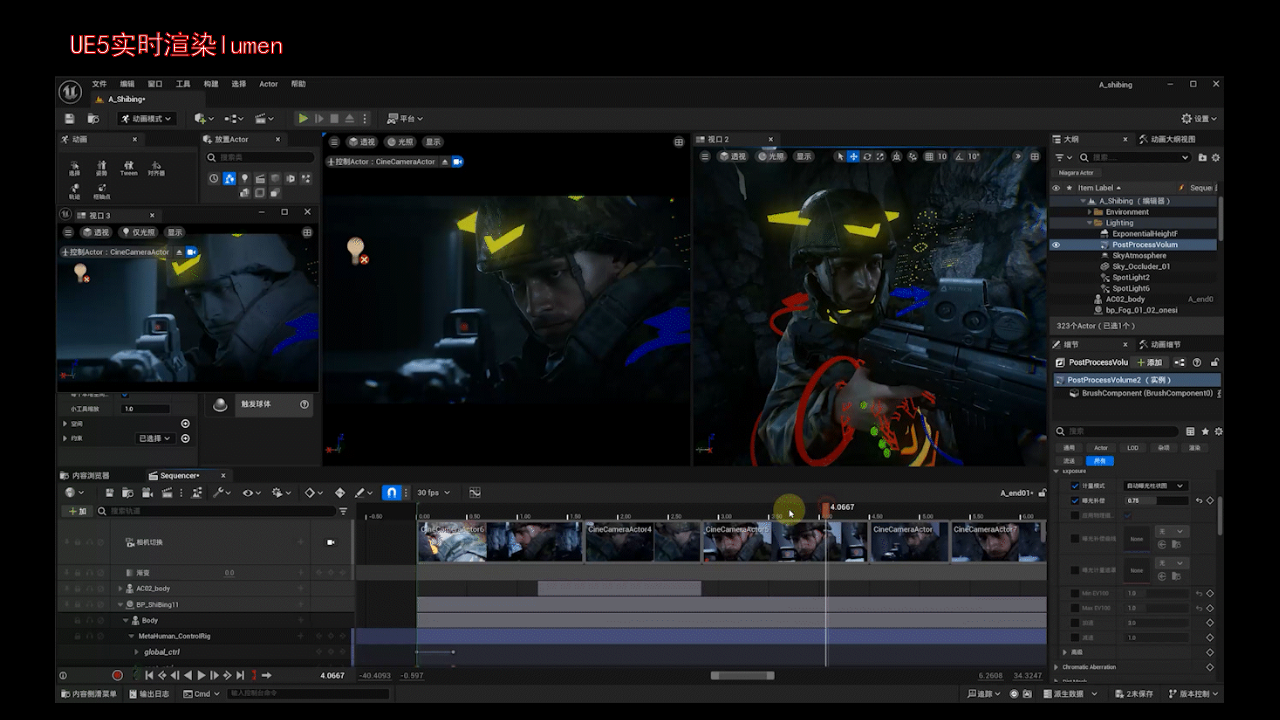Open the 编辑 menu
1280x720 pixels.
(127, 84)
